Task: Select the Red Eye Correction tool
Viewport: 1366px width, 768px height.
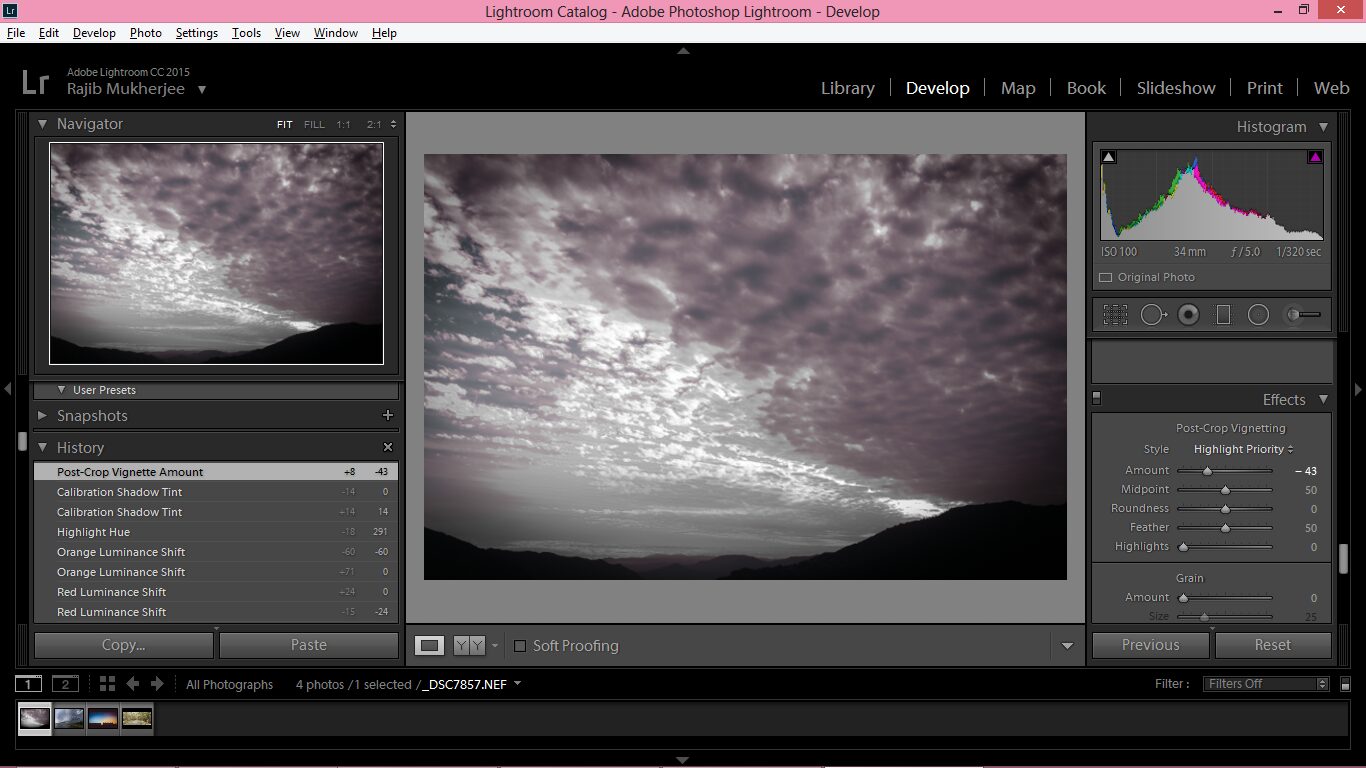Action: [x=1188, y=315]
